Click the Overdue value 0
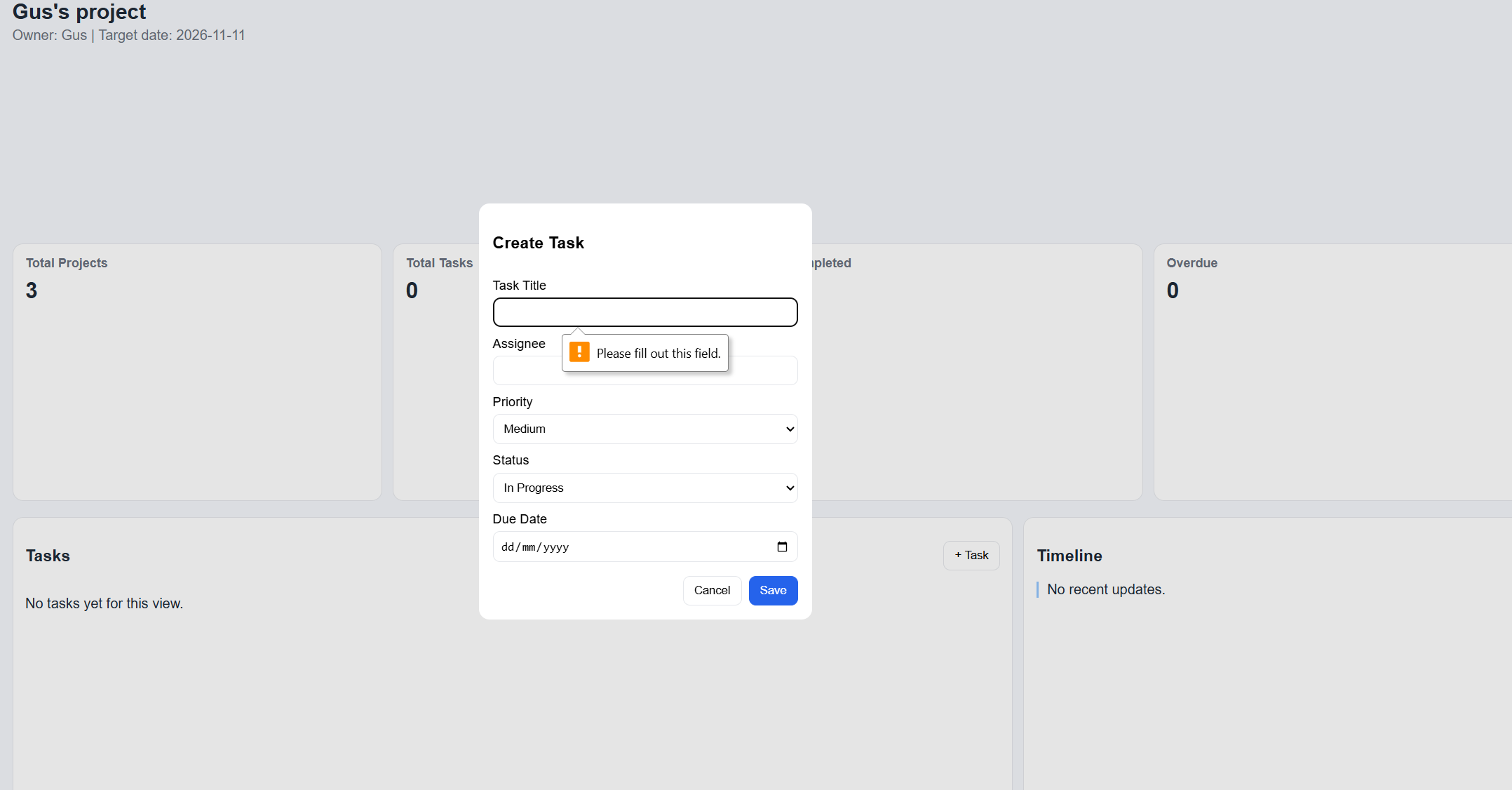 (1173, 290)
